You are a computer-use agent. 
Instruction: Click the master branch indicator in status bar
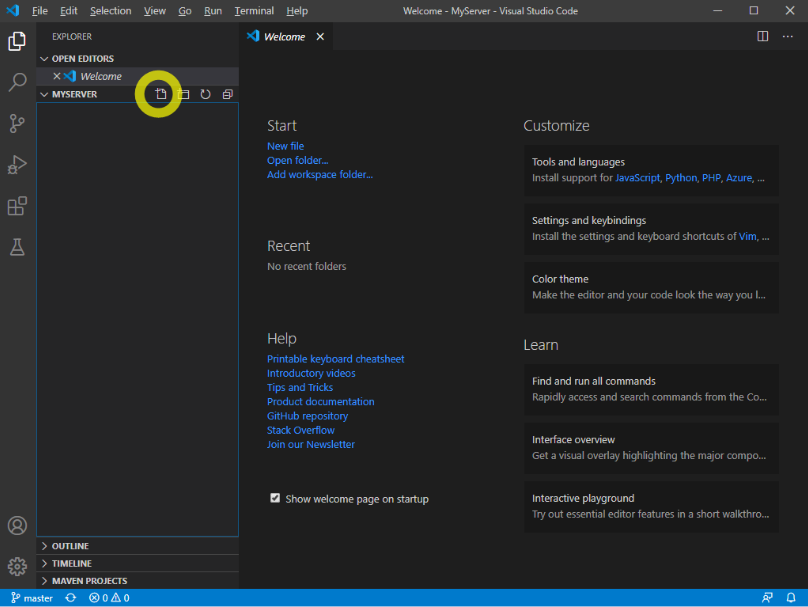32,598
